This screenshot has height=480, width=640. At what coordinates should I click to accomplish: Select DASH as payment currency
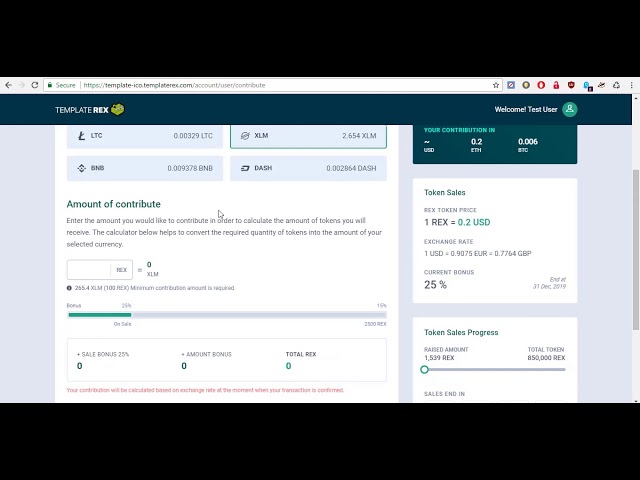[308, 168]
